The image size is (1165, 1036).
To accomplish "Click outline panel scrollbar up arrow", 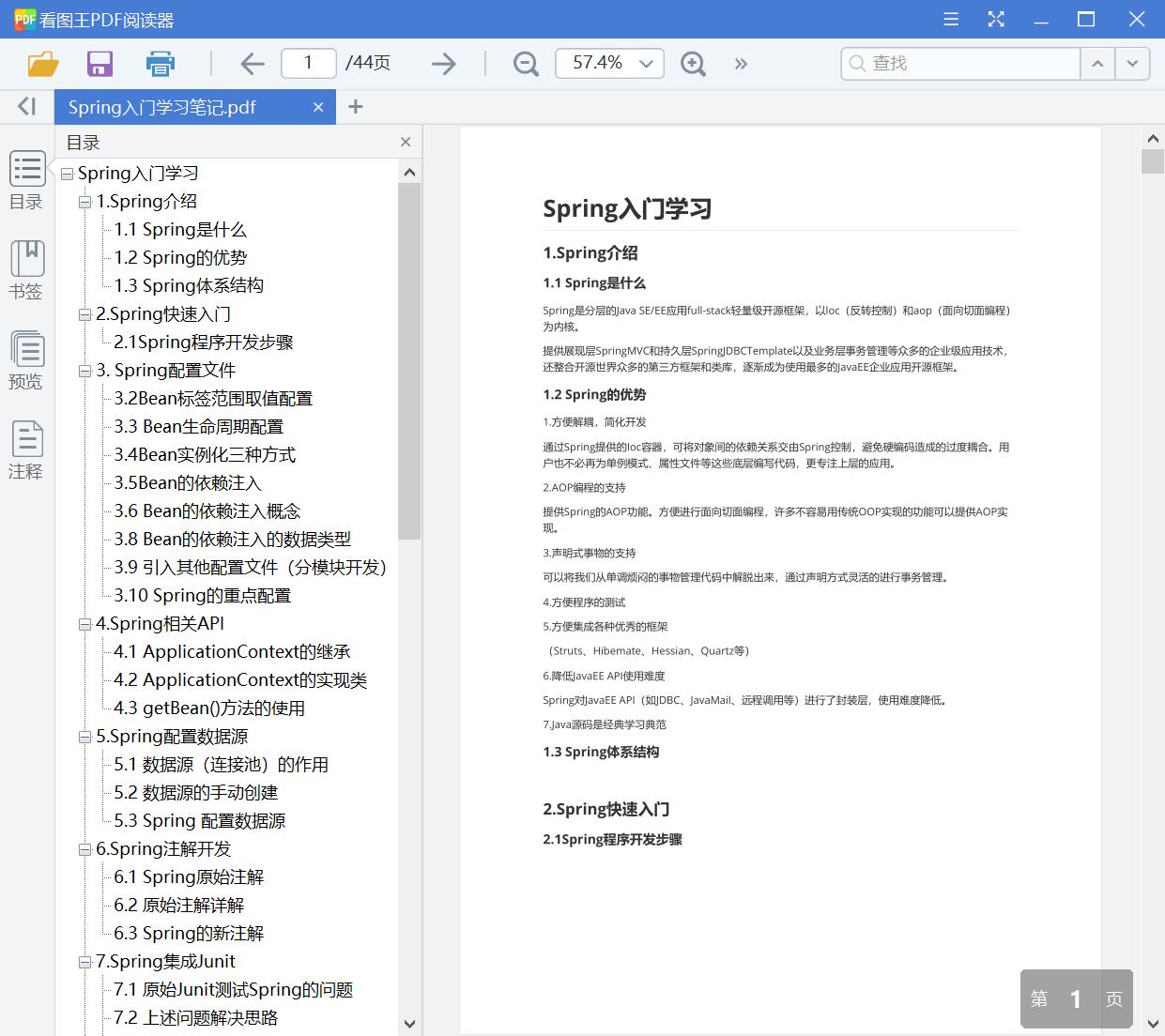I will [x=409, y=172].
